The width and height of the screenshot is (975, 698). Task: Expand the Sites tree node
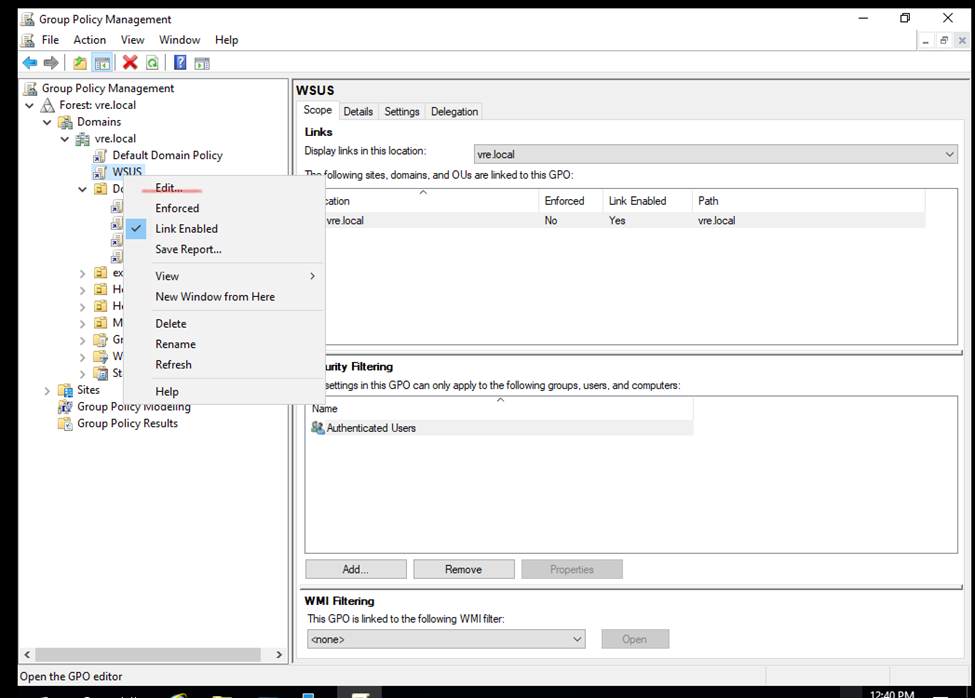[x=47, y=390]
